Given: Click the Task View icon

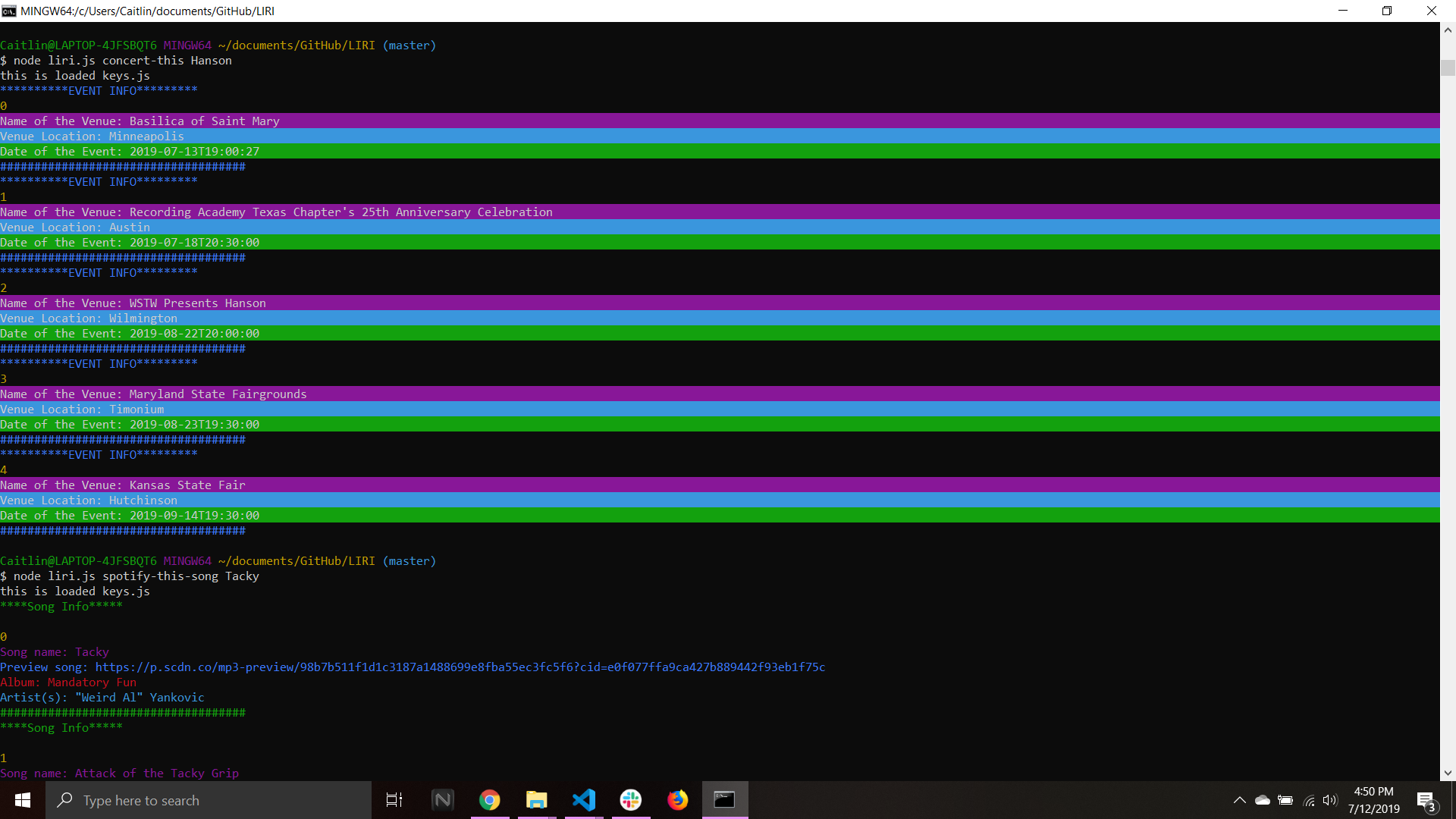Looking at the screenshot, I should [x=394, y=800].
